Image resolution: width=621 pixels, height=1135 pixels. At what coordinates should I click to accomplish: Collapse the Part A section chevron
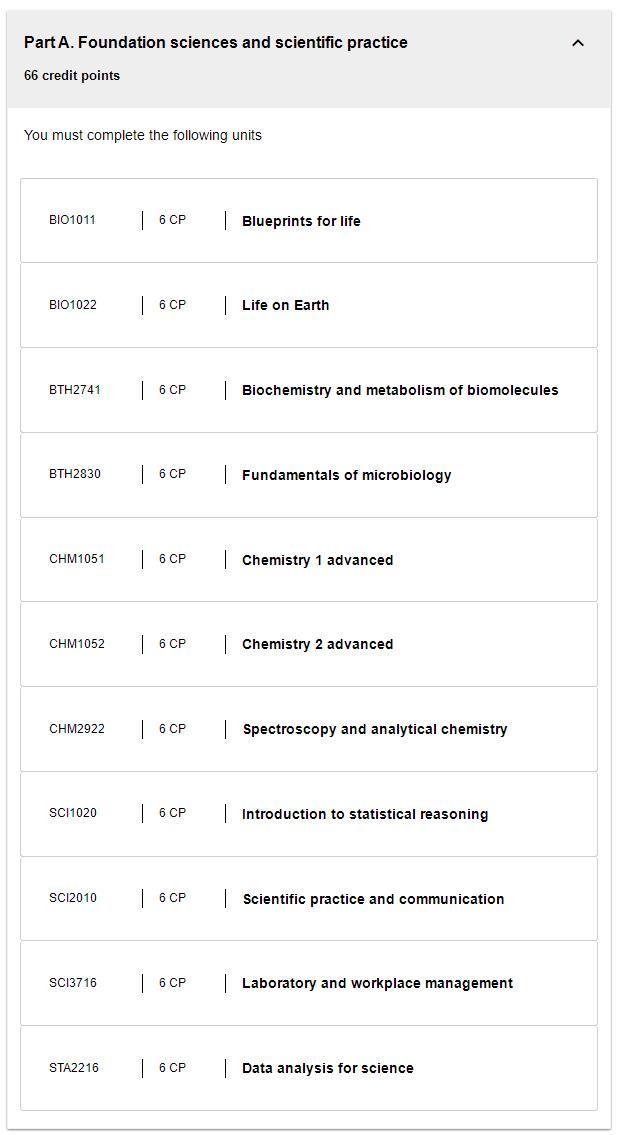pyautogui.click(x=578, y=43)
